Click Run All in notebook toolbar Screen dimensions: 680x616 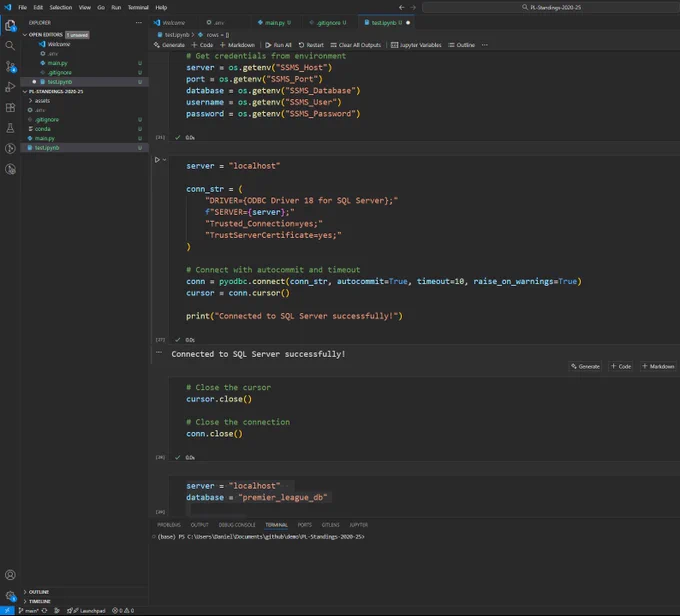pos(278,45)
